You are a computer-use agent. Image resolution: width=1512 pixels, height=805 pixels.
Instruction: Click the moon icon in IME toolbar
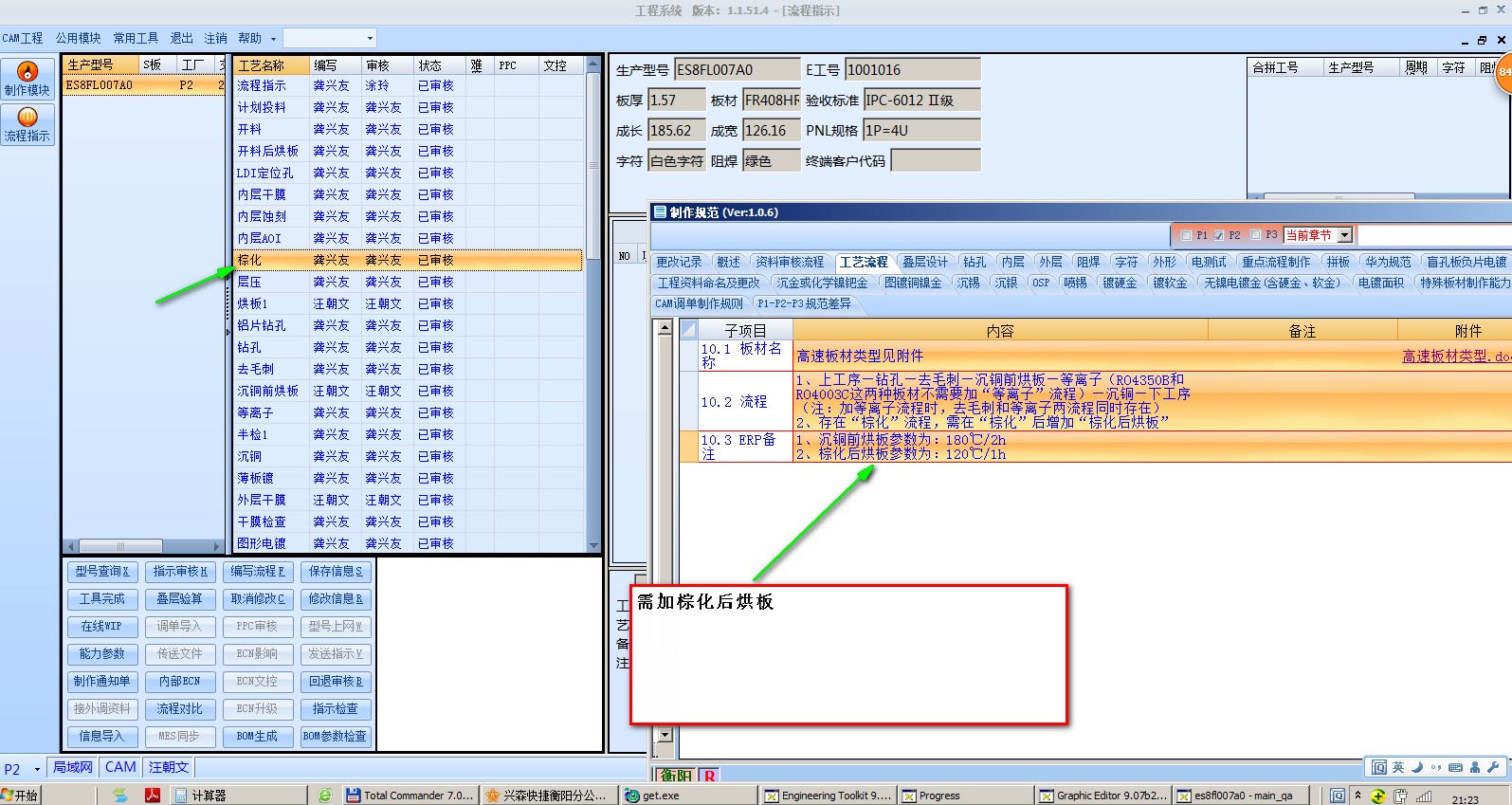(1417, 767)
